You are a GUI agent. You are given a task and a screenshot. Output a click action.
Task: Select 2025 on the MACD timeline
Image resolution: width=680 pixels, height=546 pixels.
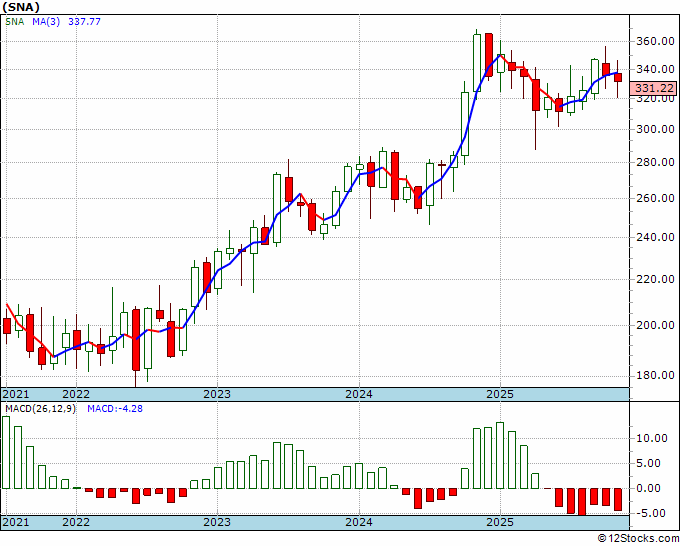(500, 522)
